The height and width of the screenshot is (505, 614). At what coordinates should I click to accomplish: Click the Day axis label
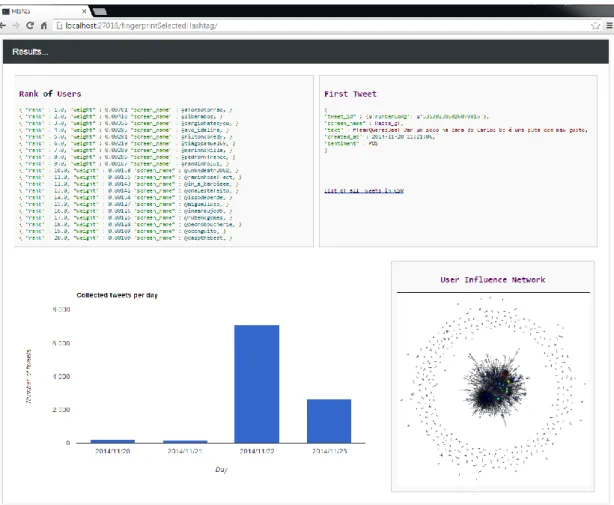[x=221, y=469]
